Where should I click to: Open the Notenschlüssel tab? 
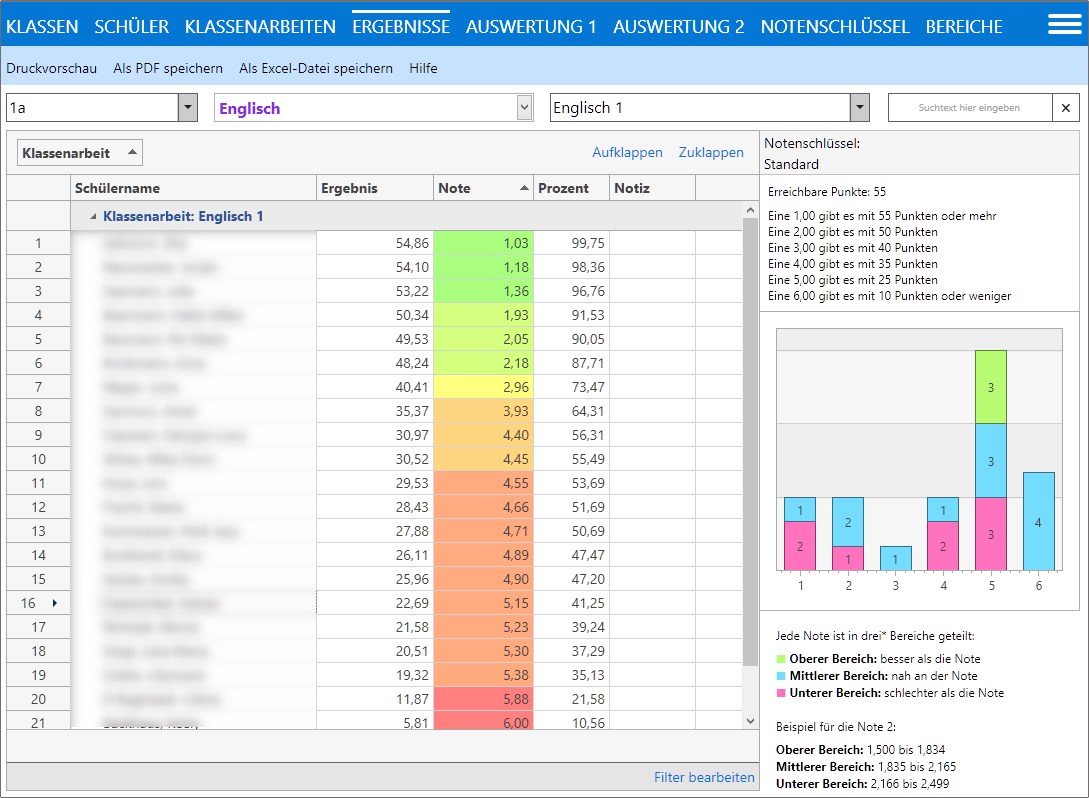pyautogui.click(x=834, y=27)
